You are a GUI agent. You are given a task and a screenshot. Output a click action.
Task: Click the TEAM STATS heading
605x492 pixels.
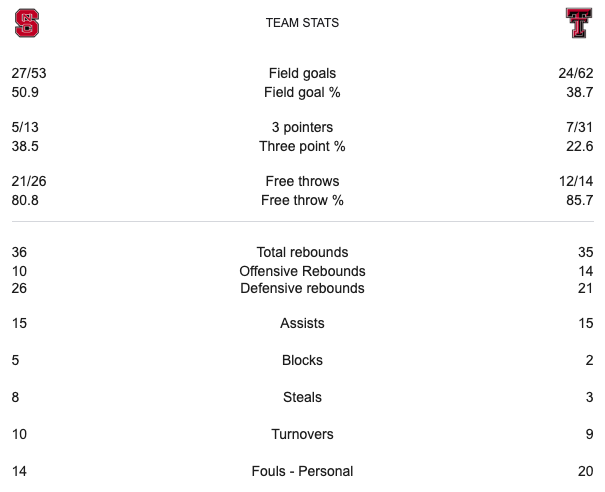pyautogui.click(x=302, y=23)
